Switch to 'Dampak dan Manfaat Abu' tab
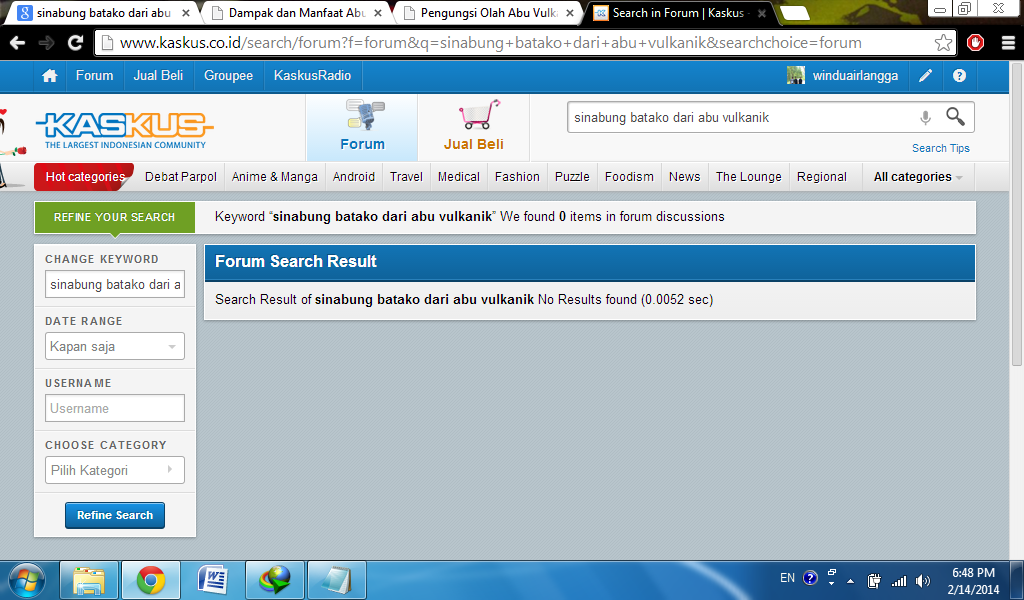The height and width of the screenshot is (600, 1024). click(296, 12)
